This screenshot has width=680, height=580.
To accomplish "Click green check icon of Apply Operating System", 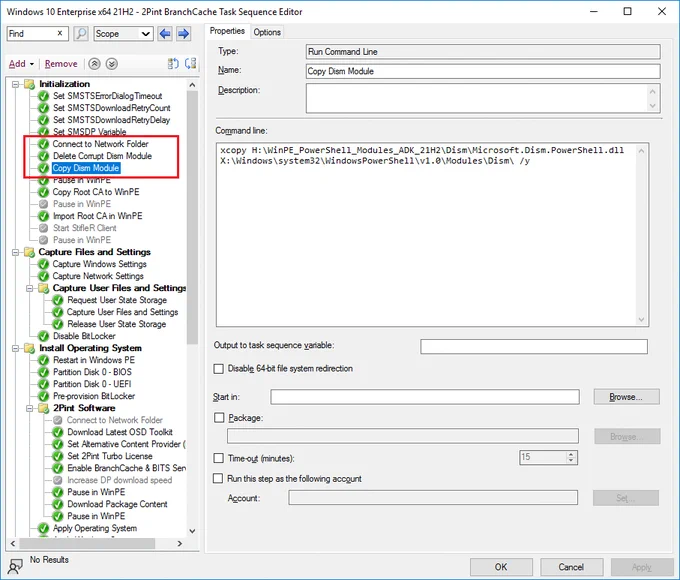I will [43, 528].
